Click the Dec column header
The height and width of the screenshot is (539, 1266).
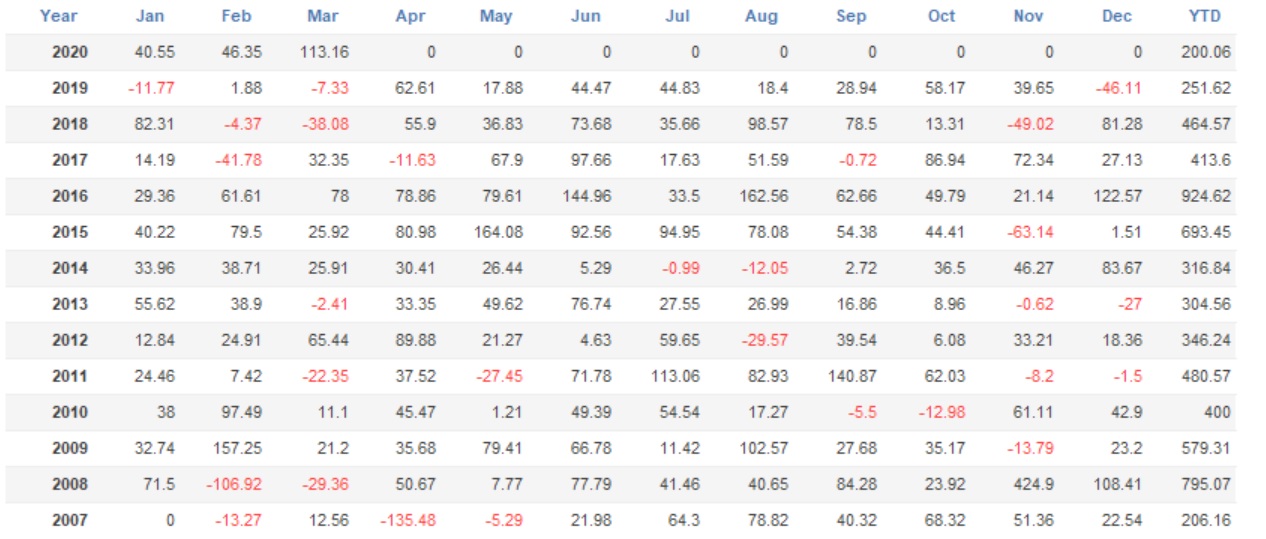click(x=1116, y=16)
